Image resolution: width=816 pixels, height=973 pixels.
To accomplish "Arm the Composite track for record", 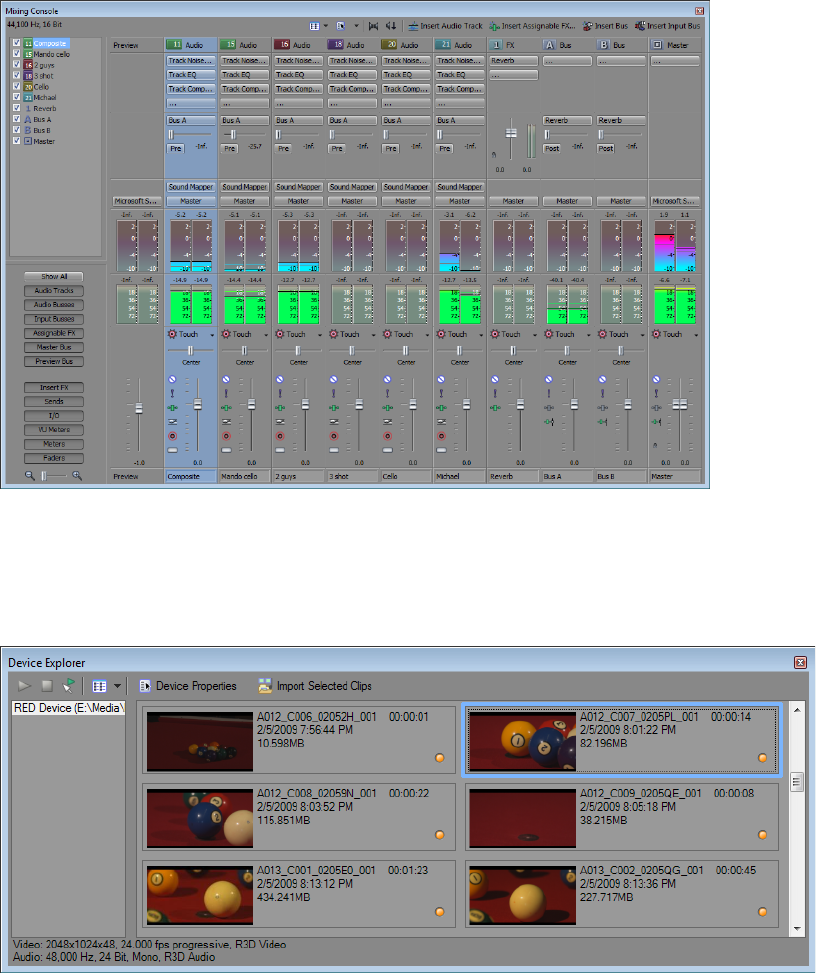I will point(172,437).
